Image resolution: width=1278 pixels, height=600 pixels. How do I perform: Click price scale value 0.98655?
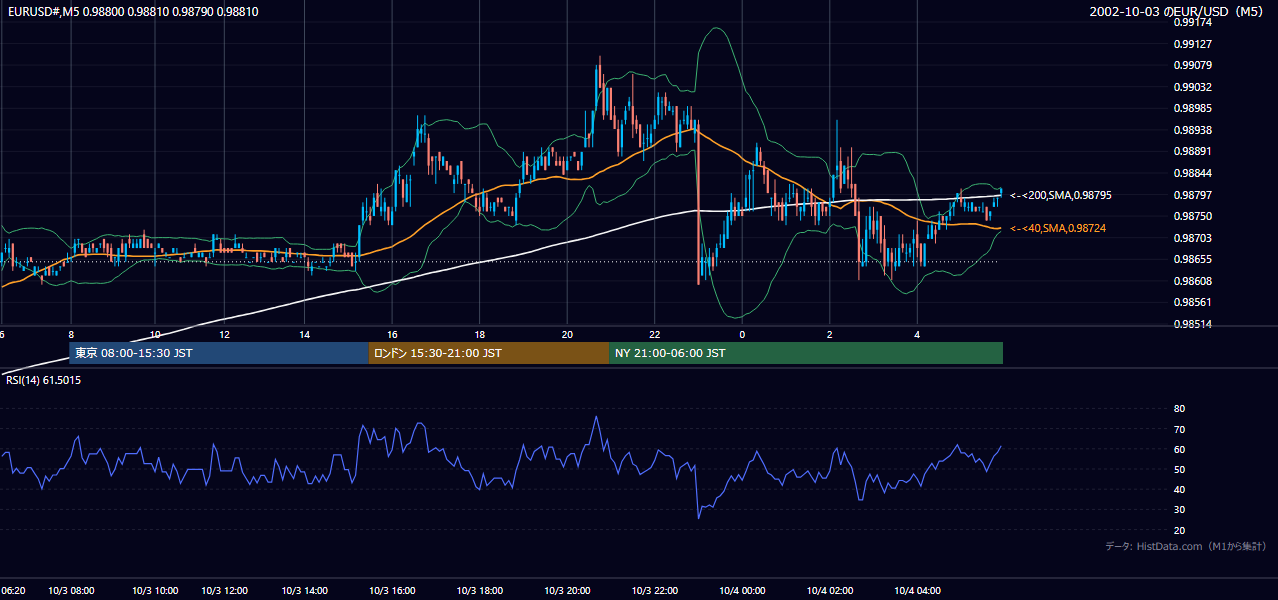pyautogui.click(x=1193, y=259)
